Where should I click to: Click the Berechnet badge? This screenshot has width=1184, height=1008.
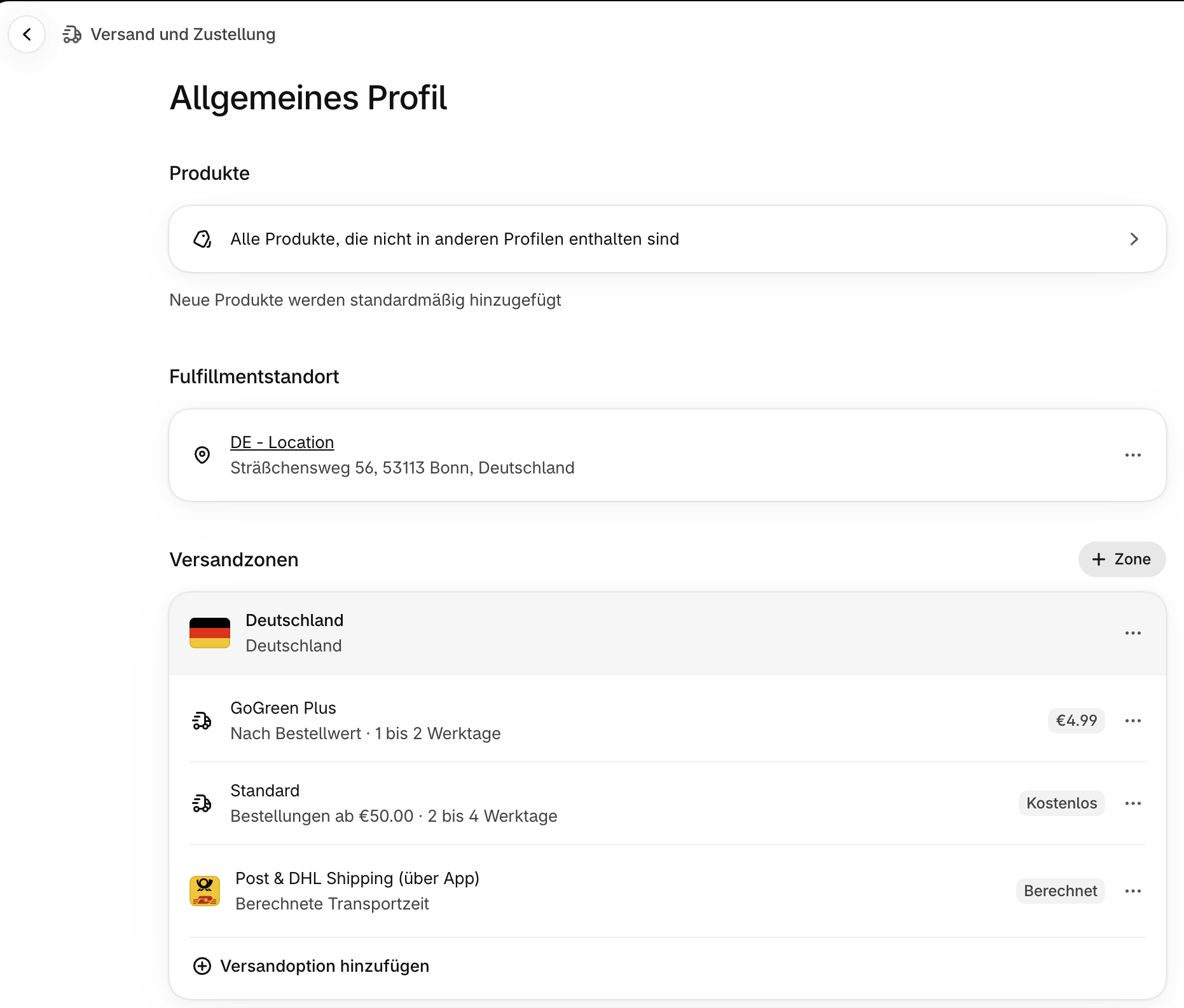[x=1060, y=891]
